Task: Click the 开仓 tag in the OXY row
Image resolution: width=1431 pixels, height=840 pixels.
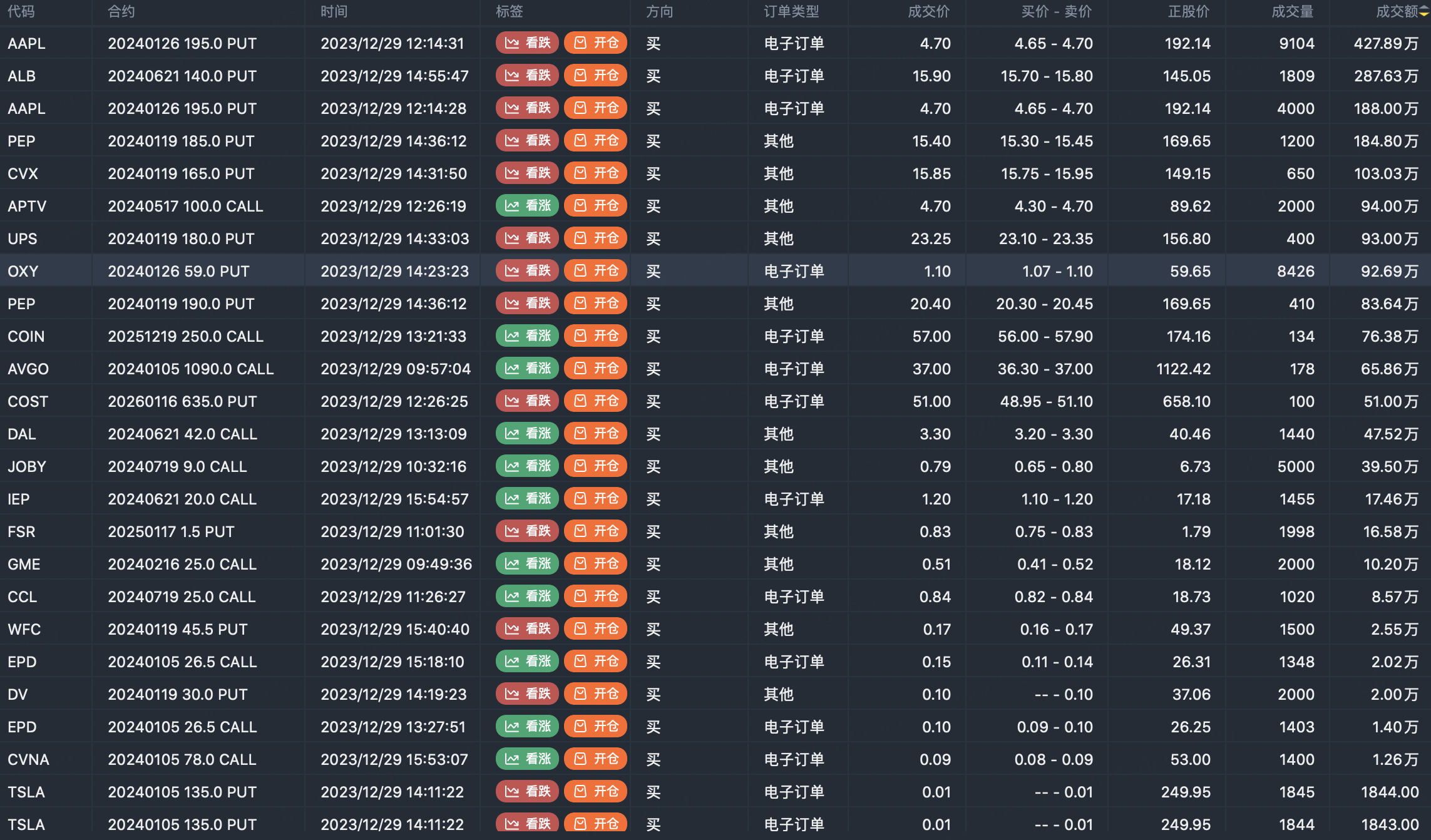Action: [595, 271]
